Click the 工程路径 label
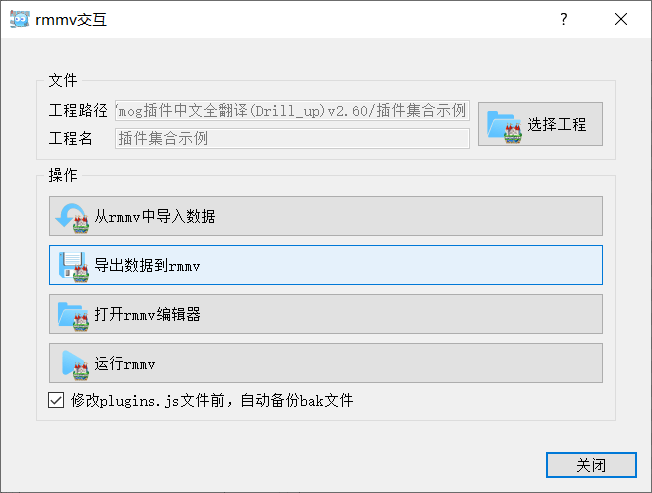This screenshot has height=493, width=652. tap(78, 110)
